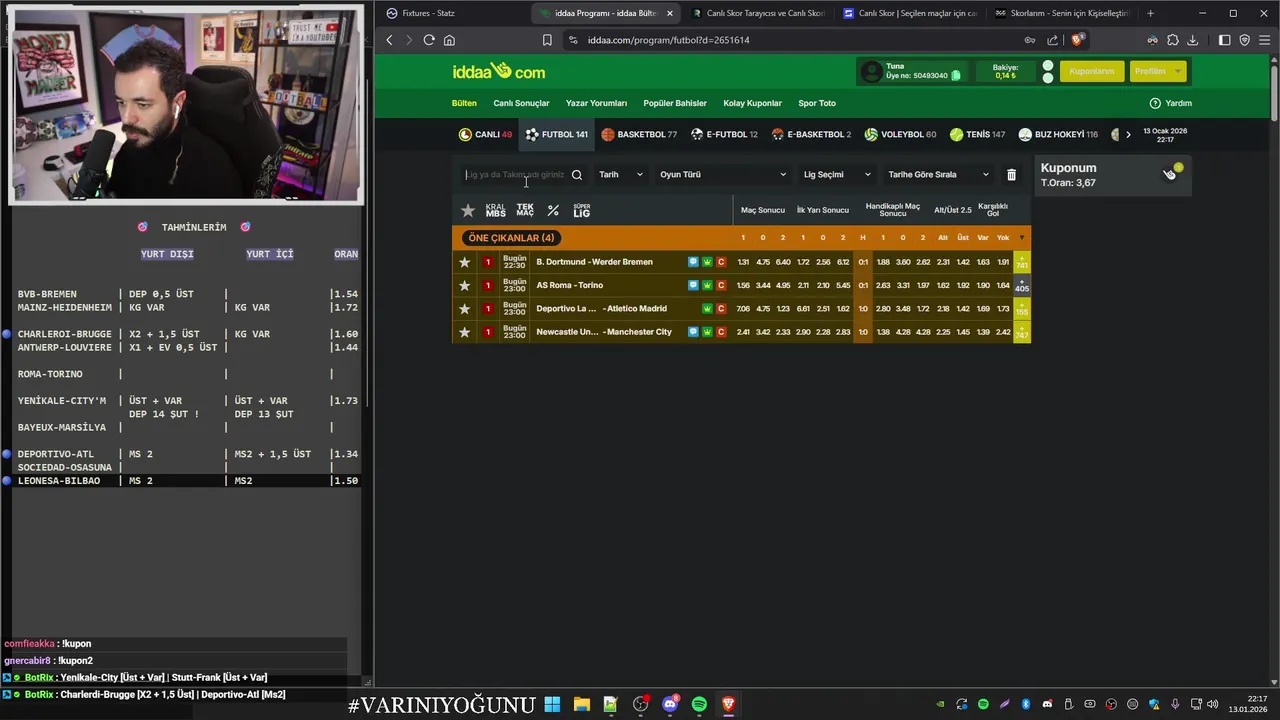Toggle the browser sidebar panel icon
Image resolution: width=1280 pixels, height=720 pixels.
point(1225,40)
